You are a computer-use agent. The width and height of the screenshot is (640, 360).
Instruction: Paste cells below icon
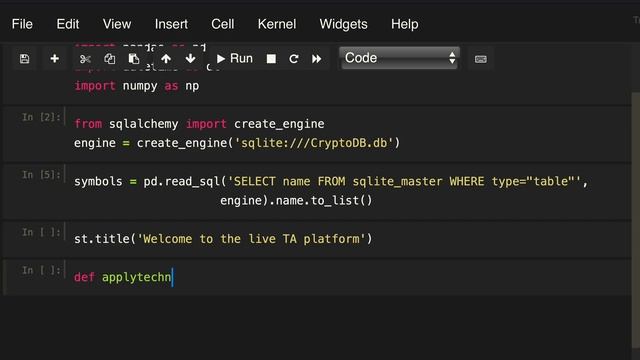[133, 59]
